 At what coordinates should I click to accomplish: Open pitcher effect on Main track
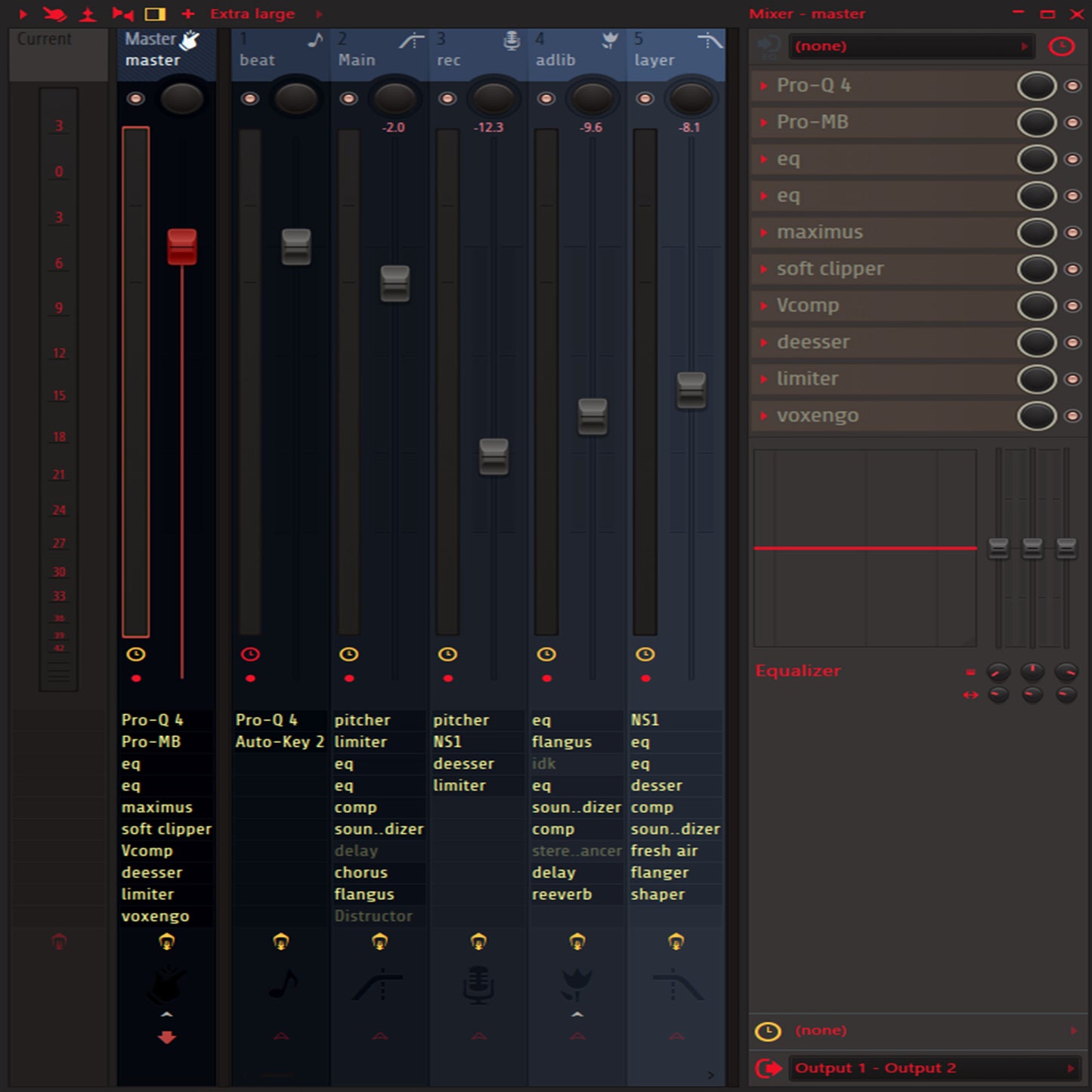(x=379, y=720)
